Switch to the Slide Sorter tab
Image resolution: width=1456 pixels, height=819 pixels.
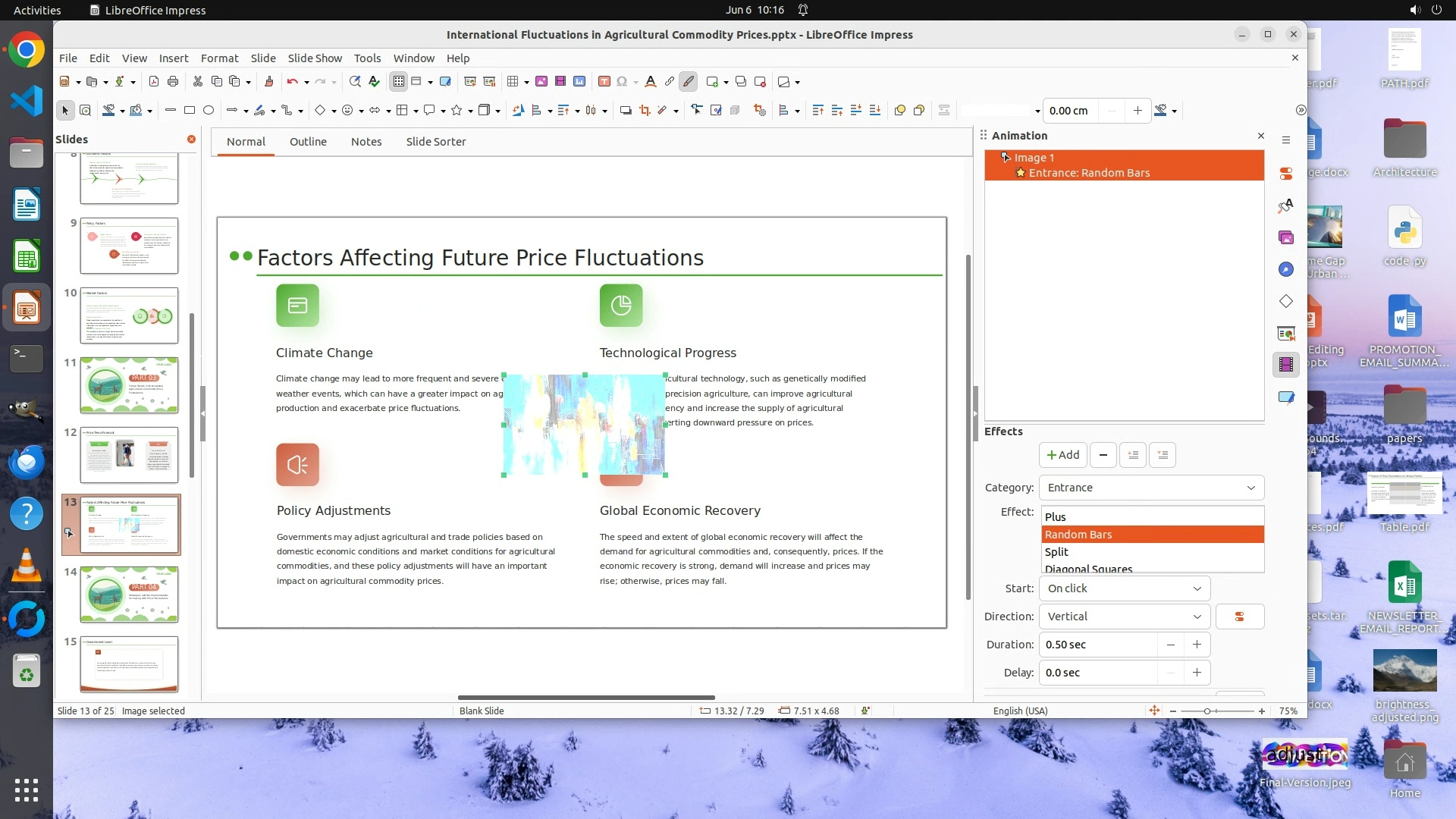435,142
